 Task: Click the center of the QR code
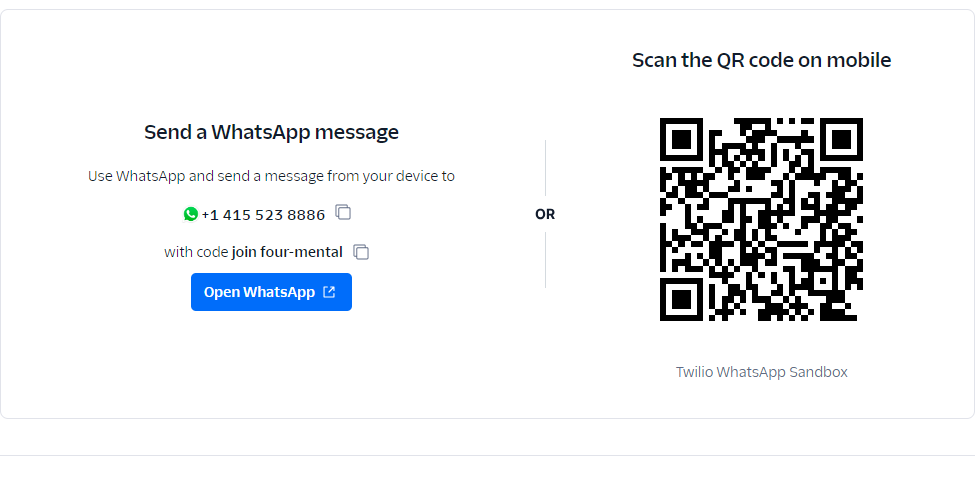[761, 220]
